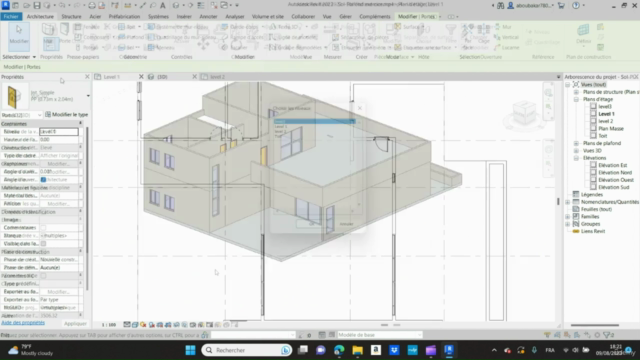This screenshot has width=640, height=360.
Task: Expand the Groupes node
Action: (x=568, y=224)
